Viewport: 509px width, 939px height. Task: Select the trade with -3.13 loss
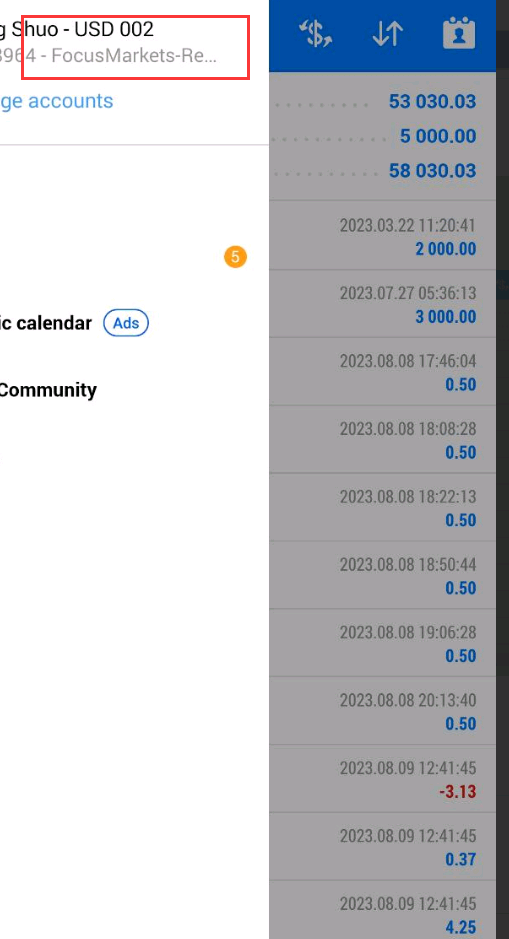coord(383,779)
